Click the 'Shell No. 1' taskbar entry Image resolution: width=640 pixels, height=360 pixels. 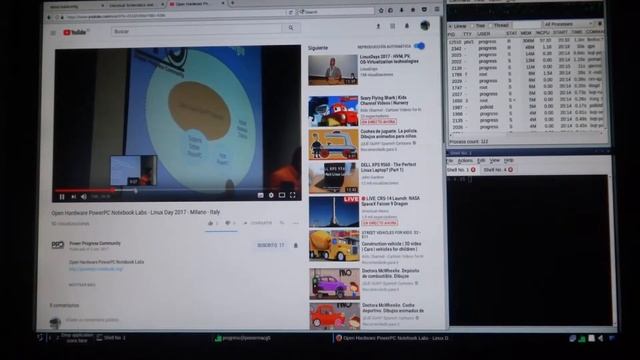111,338
